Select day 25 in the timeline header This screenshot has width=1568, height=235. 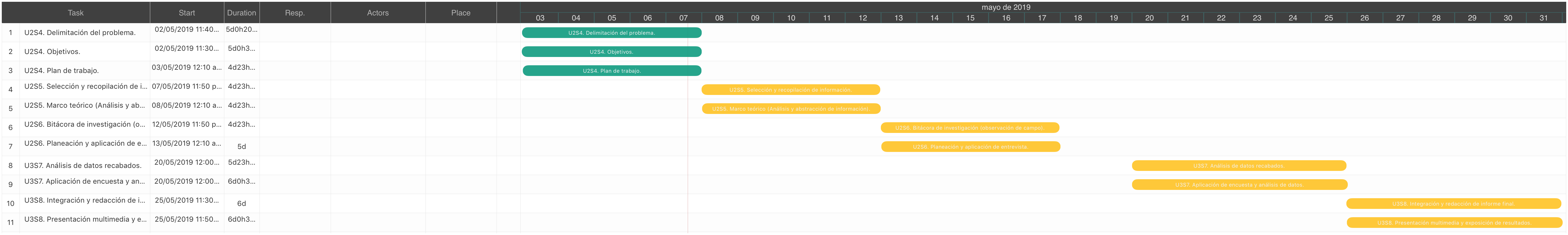tap(1329, 18)
